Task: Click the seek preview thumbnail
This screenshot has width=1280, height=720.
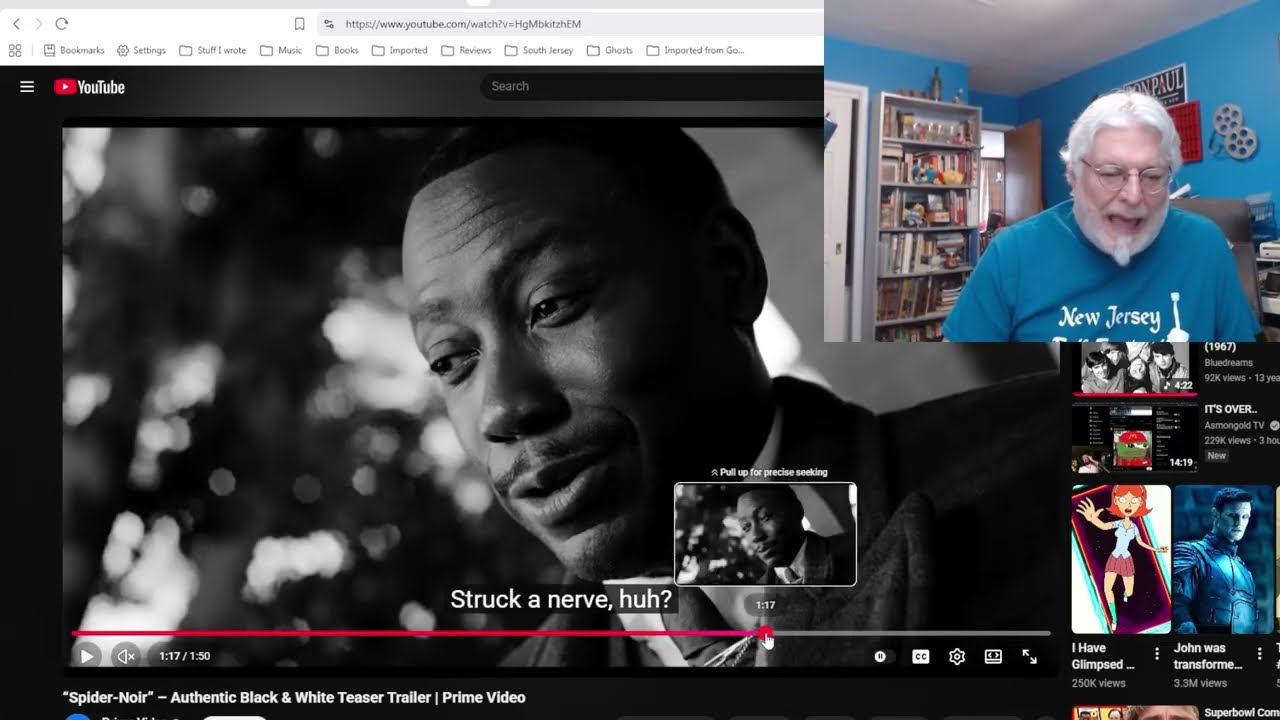Action: tap(765, 534)
